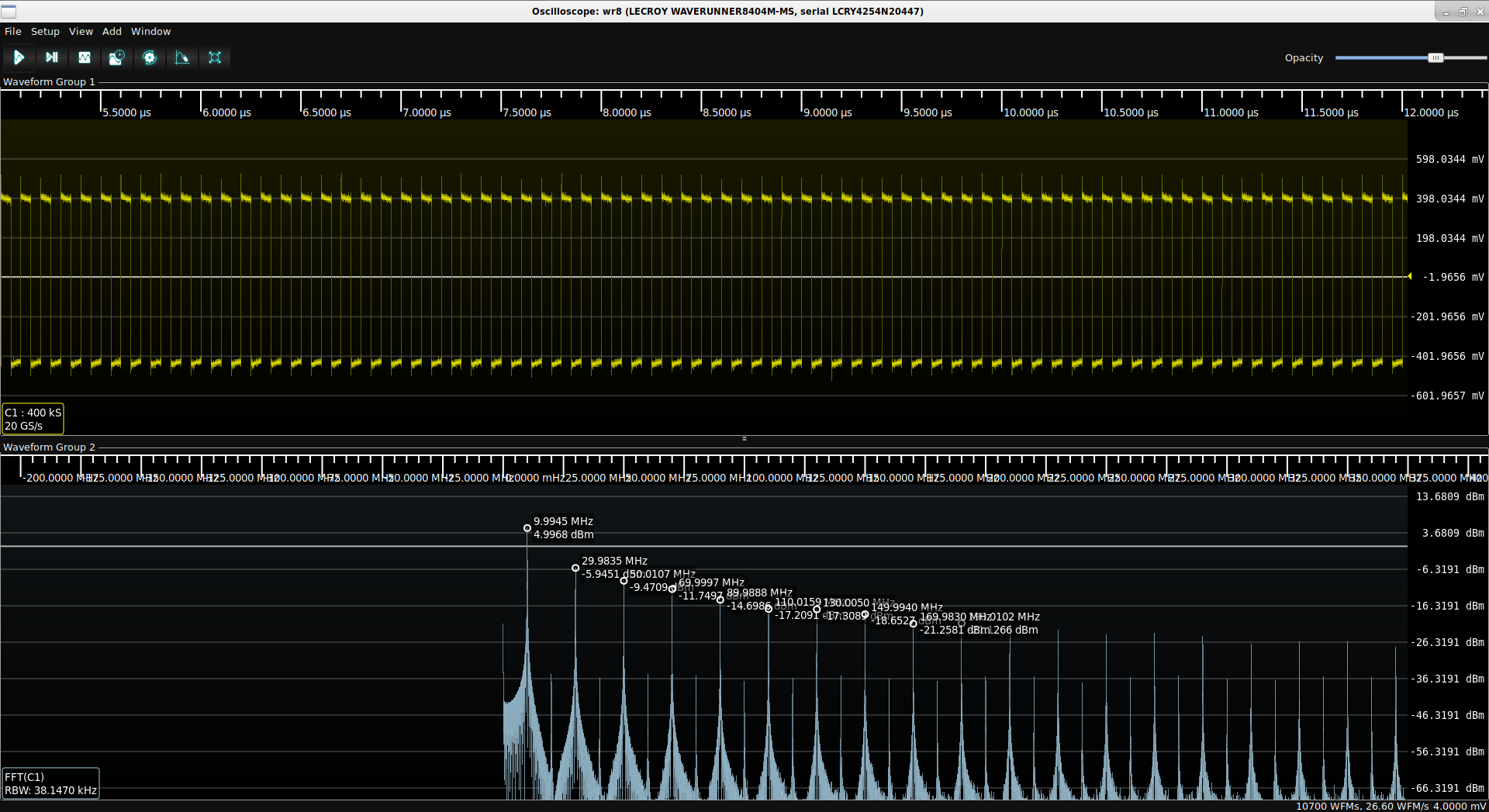Click the 8.5000 µs timeline label
The image size is (1489, 812).
[x=727, y=113]
